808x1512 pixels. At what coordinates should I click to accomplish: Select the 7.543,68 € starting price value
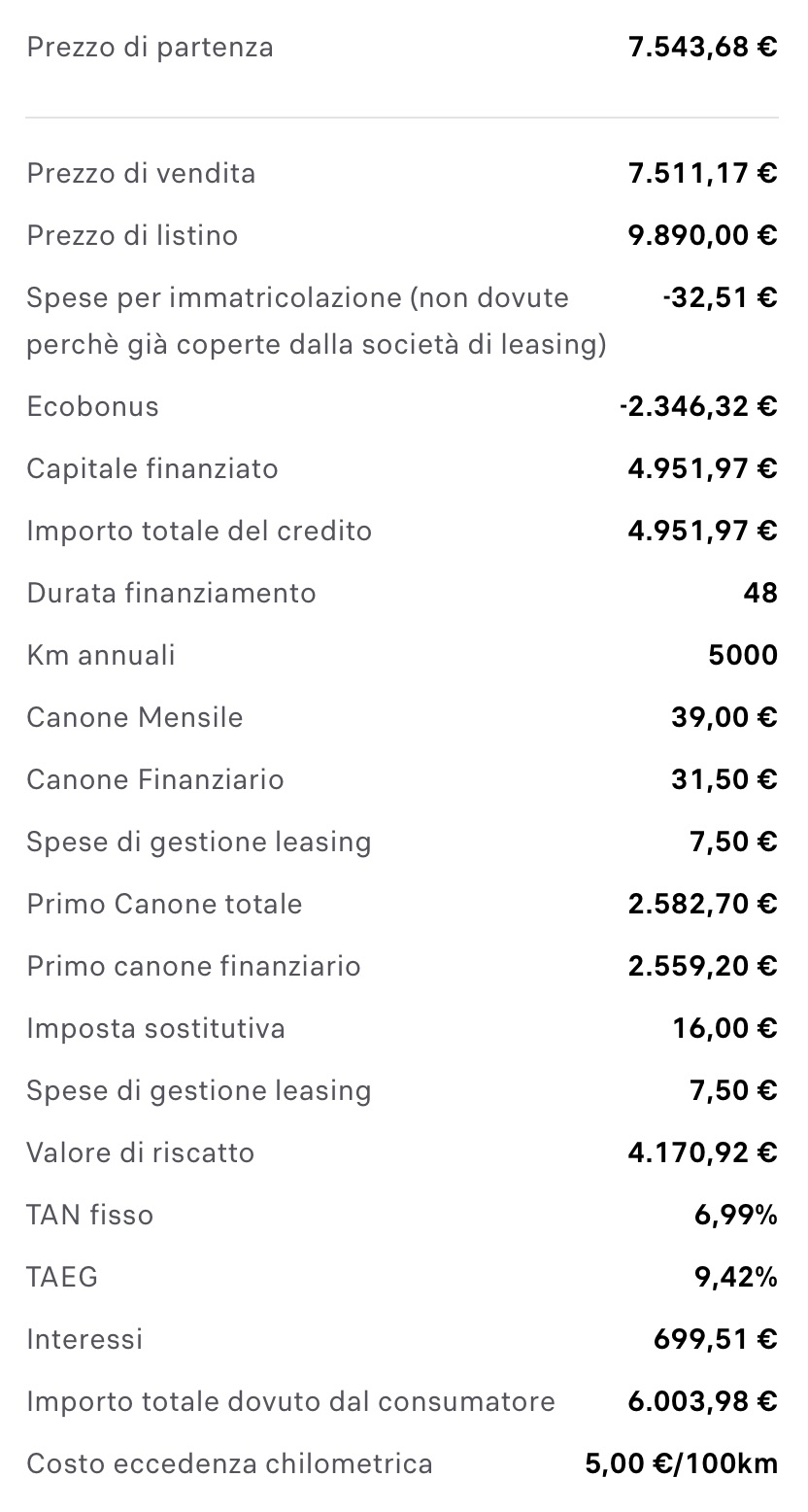(x=703, y=47)
